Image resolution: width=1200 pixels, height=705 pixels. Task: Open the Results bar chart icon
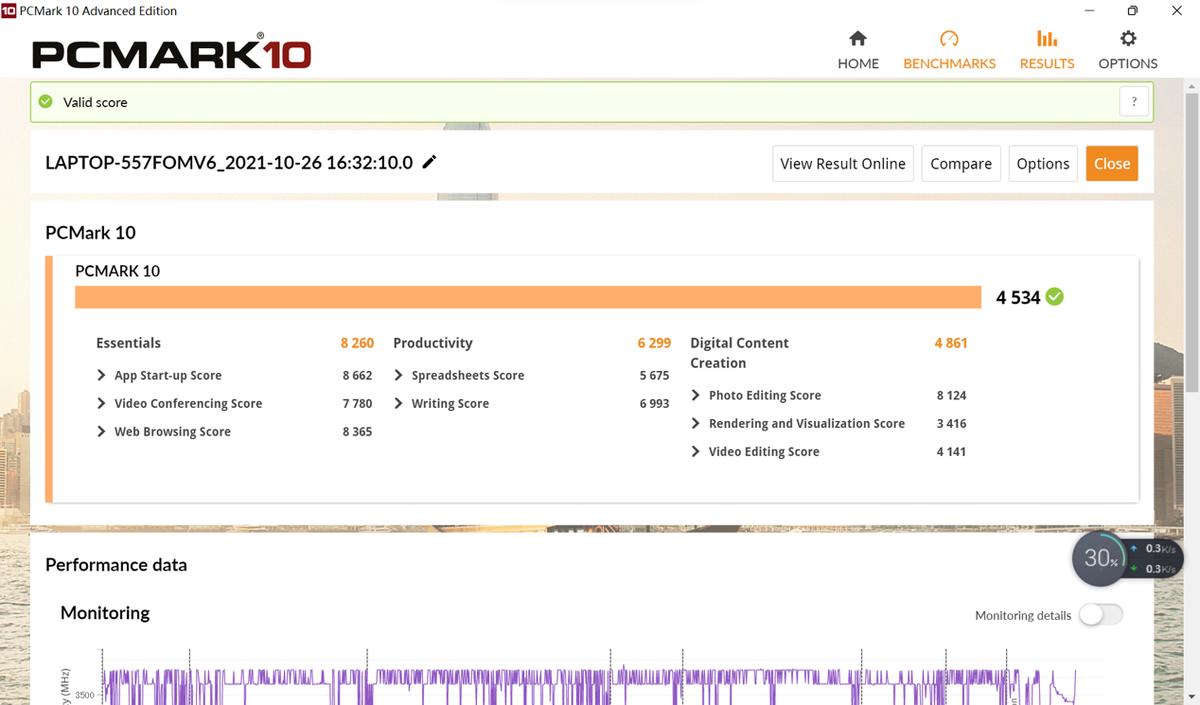pyautogui.click(x=1047, y=39)
